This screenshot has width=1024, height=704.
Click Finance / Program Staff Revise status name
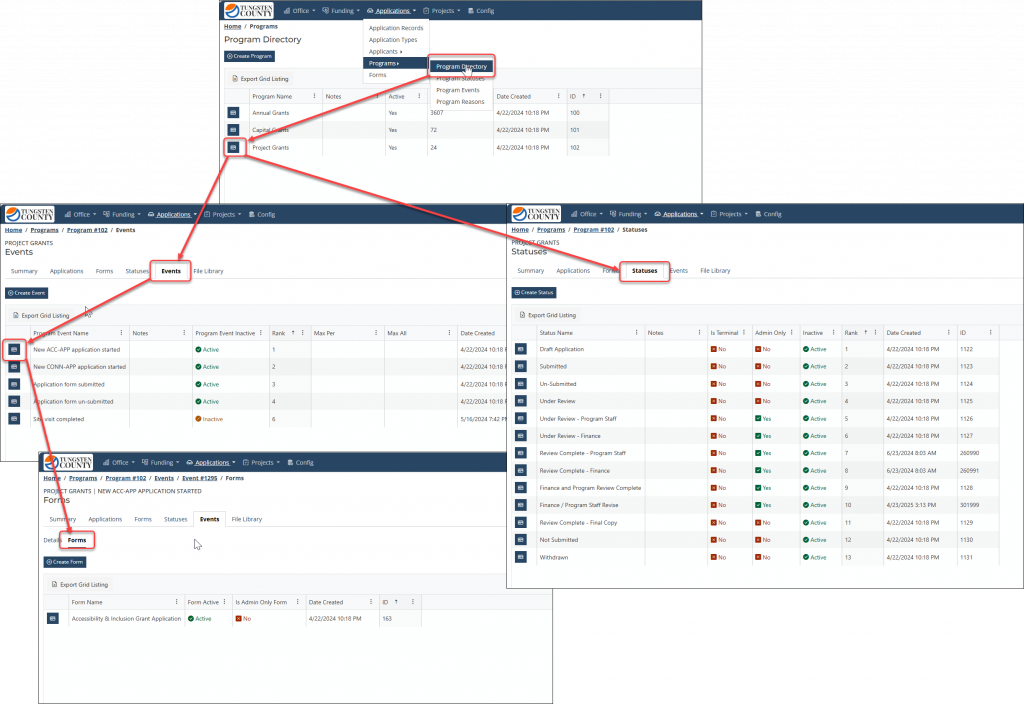tap(579, 505)
